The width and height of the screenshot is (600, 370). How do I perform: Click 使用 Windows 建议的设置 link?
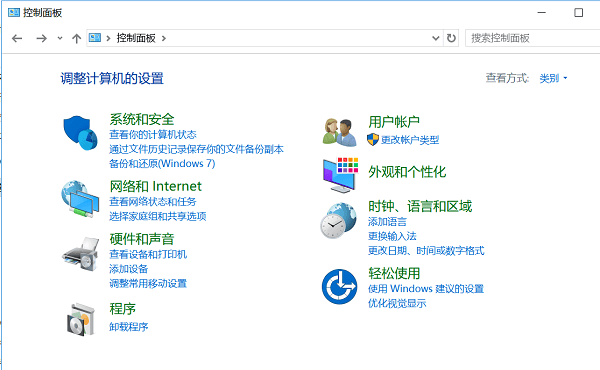426,289
